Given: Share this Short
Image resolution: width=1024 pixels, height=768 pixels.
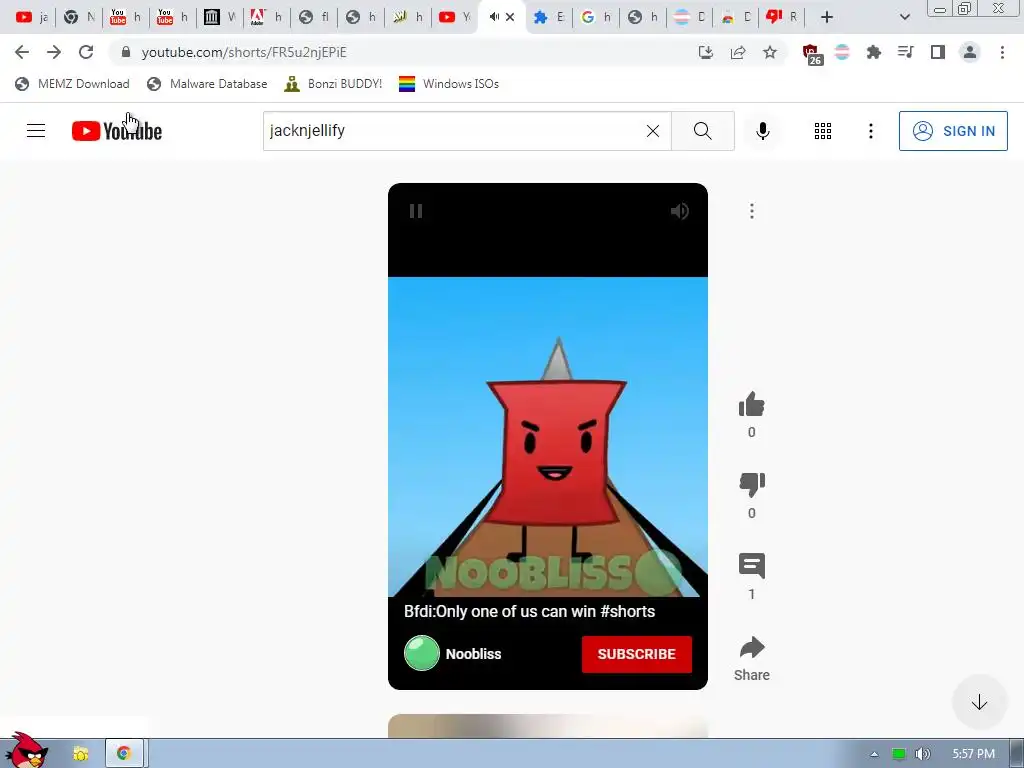Looking at the screenshot, I should click(x=752, y=647).
